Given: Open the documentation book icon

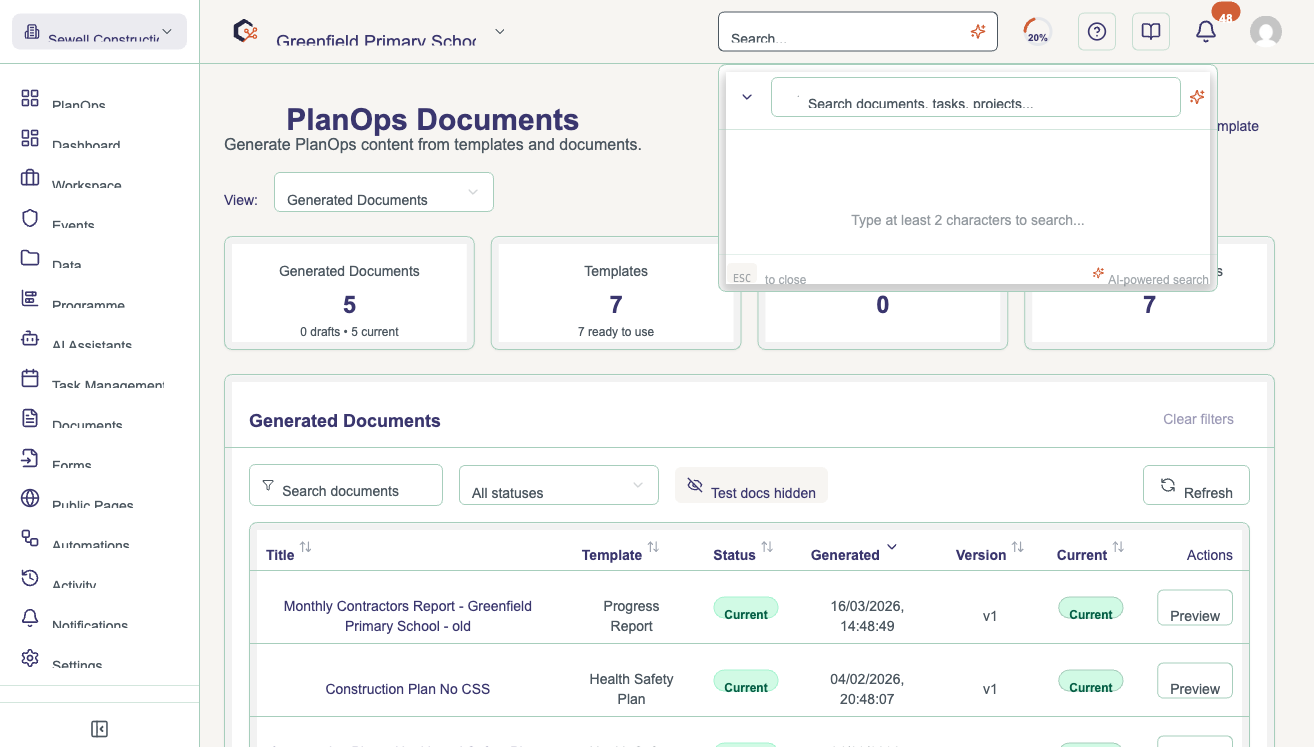Looking at the screenshot, I should [1151, 32].
